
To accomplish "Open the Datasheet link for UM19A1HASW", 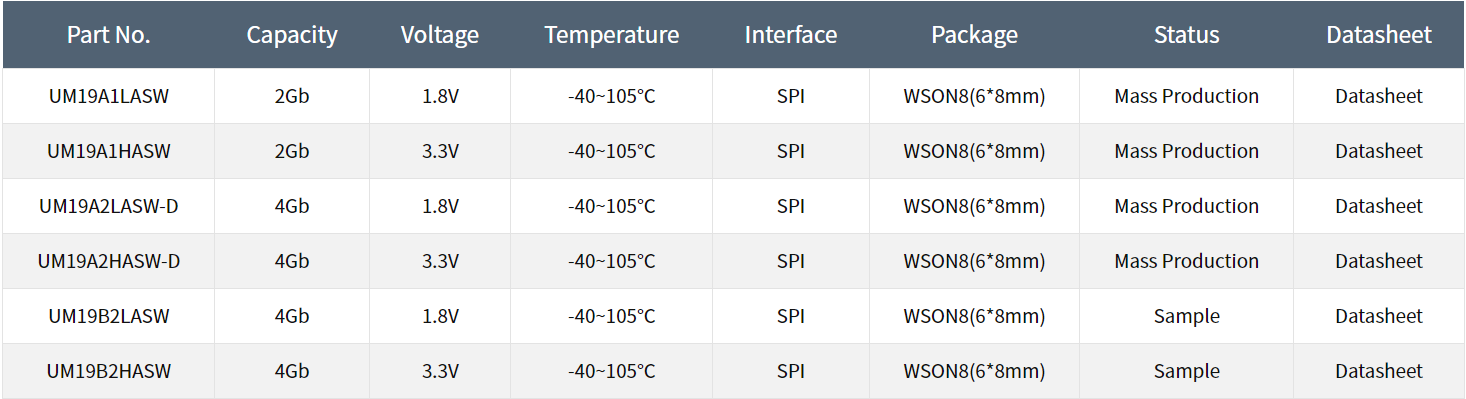I will coord(1378,151).
